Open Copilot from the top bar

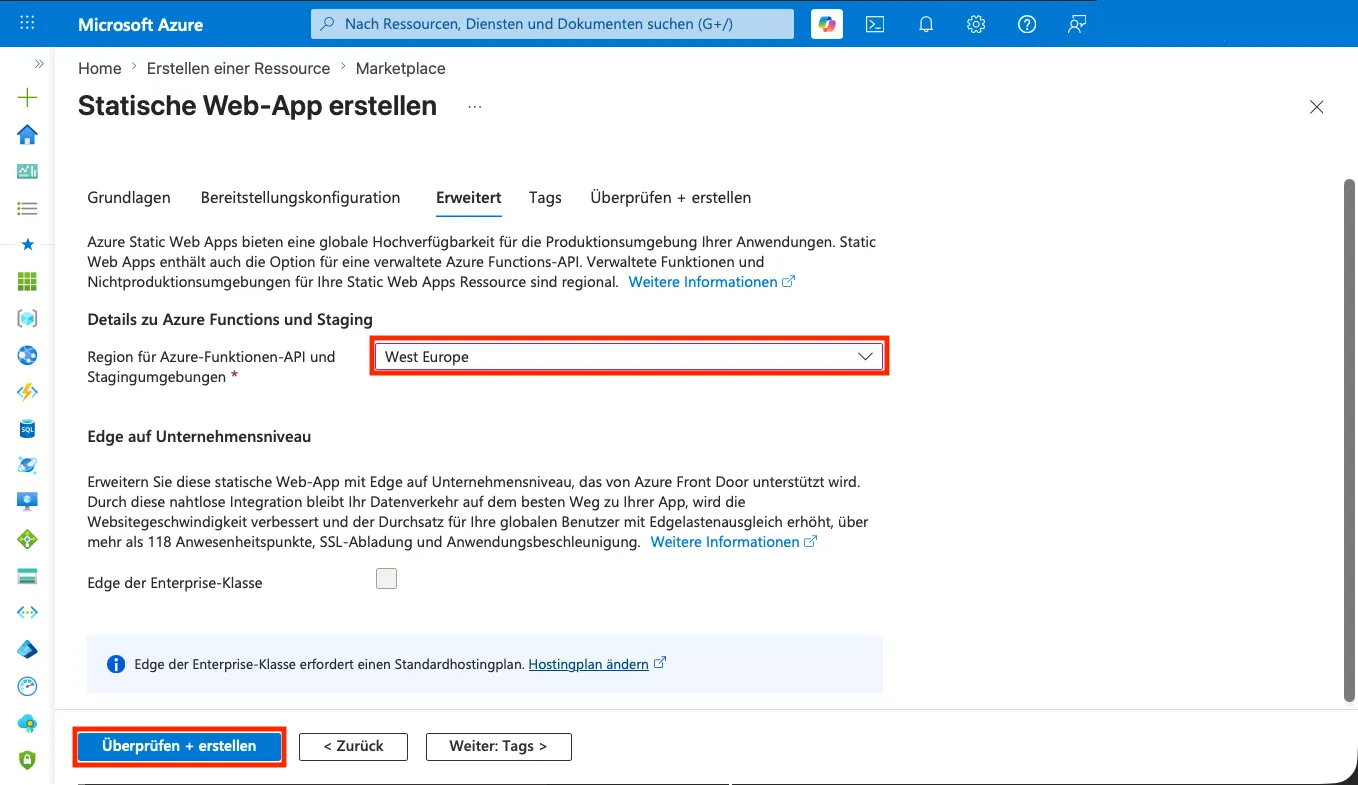pyautogui.click(x=826, y=24)
